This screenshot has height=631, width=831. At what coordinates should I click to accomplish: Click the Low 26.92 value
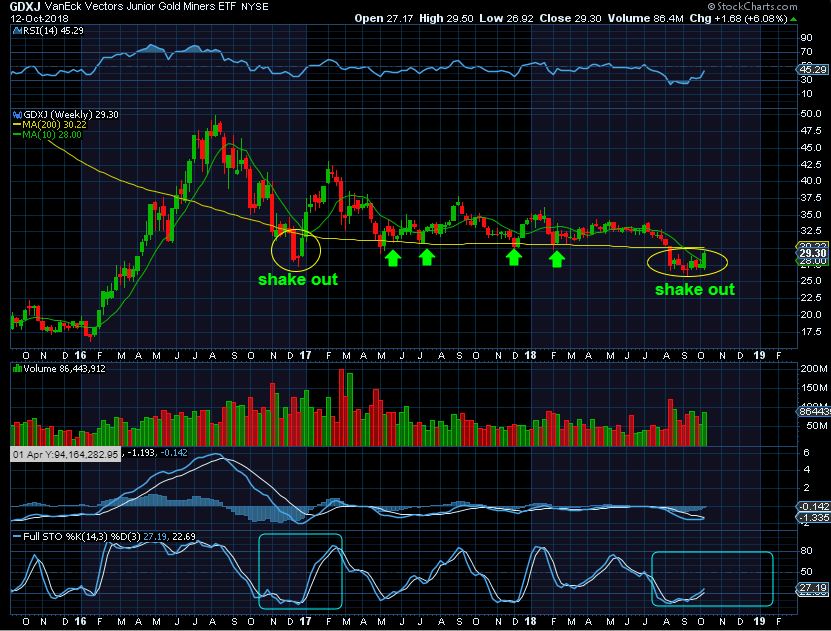pos(506,19)
